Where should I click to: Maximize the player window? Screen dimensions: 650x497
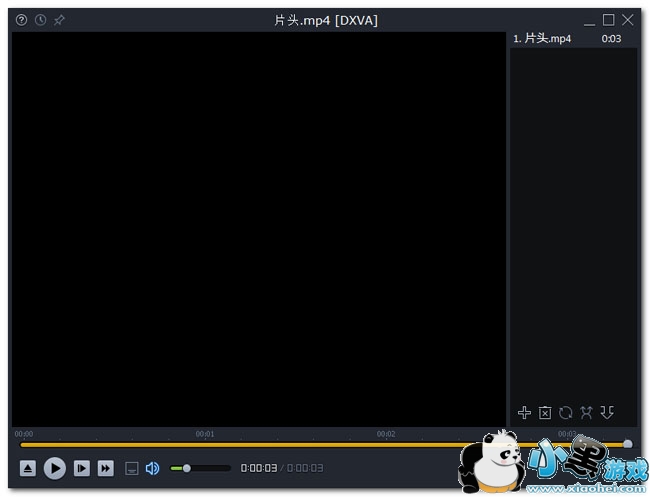pyautogui.click(x=608, y=20)
